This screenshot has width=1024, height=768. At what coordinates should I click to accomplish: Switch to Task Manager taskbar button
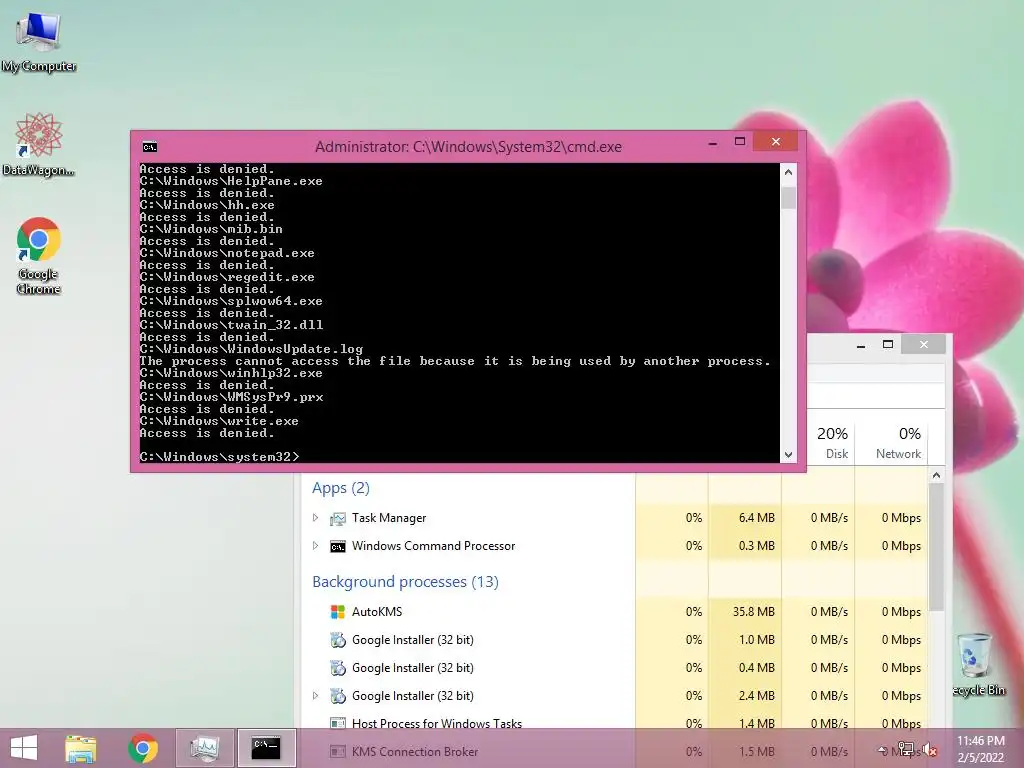tap(204, 748)
